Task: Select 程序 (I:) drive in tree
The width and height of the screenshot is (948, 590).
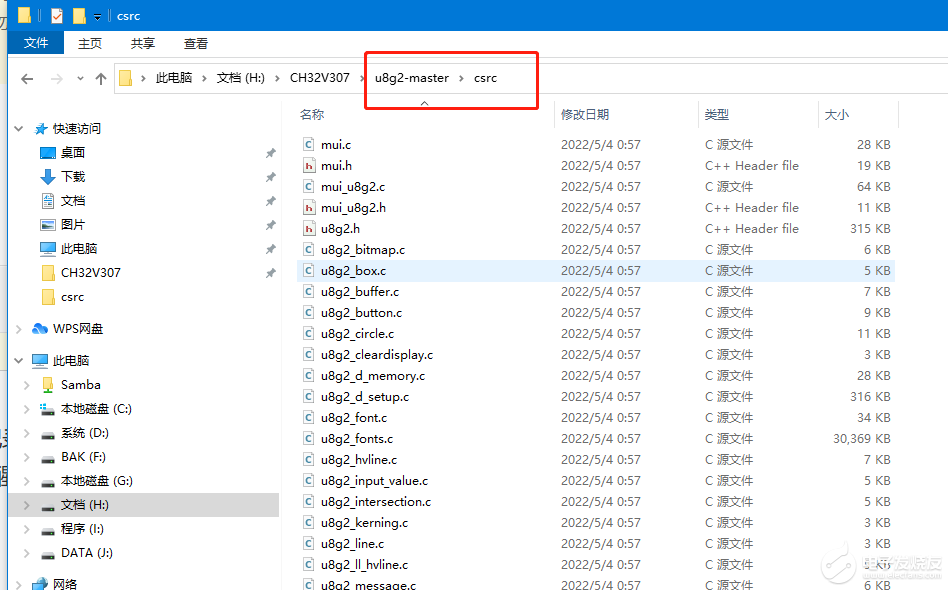Action: tap(82, 529)
